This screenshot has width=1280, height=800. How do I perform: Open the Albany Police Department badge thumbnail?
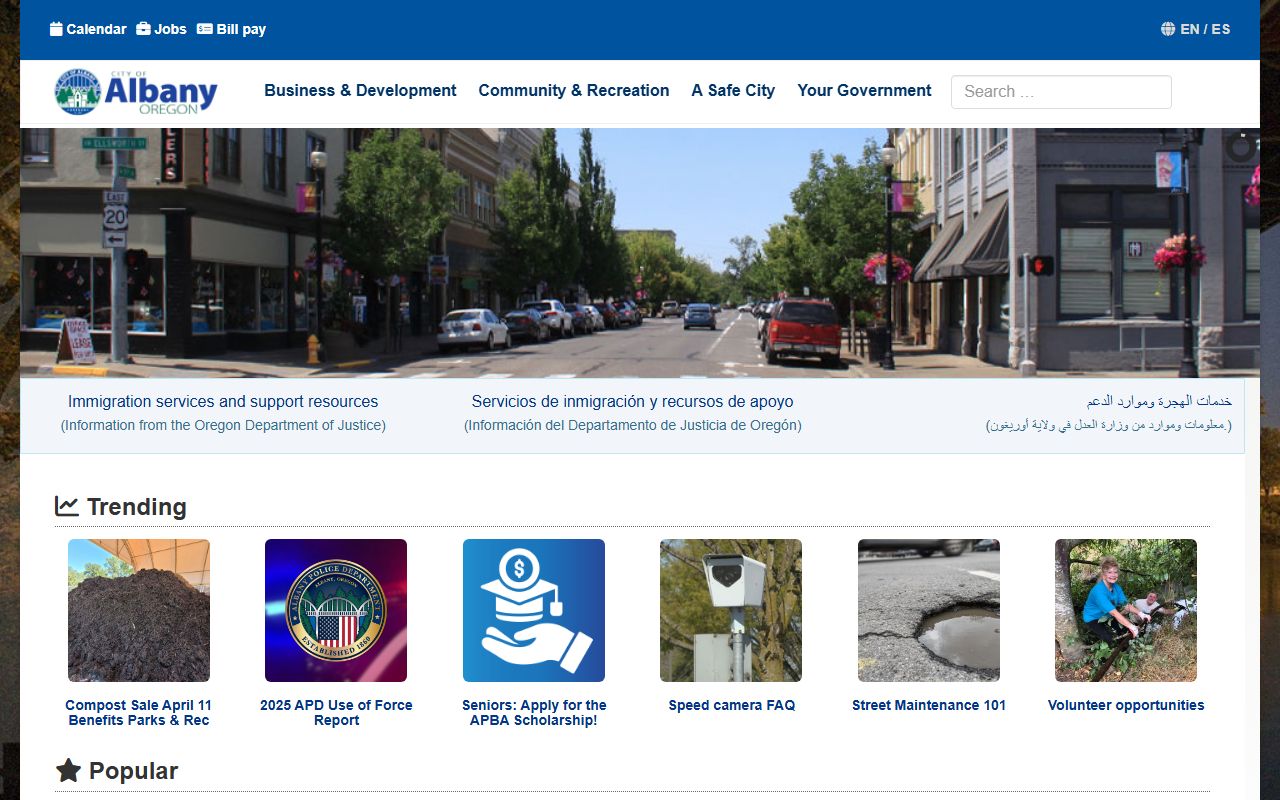336,611
